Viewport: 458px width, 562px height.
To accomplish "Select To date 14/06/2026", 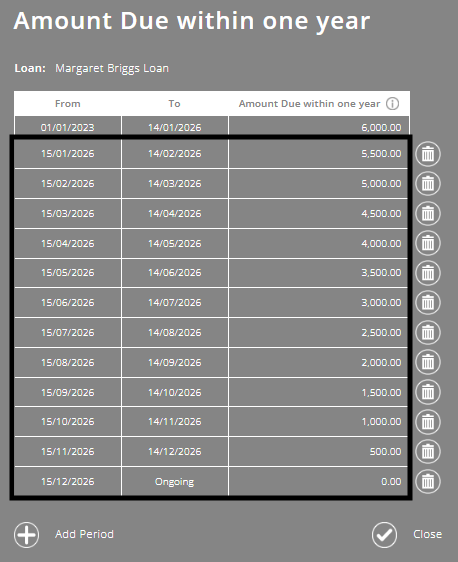I will coord(175,273).
